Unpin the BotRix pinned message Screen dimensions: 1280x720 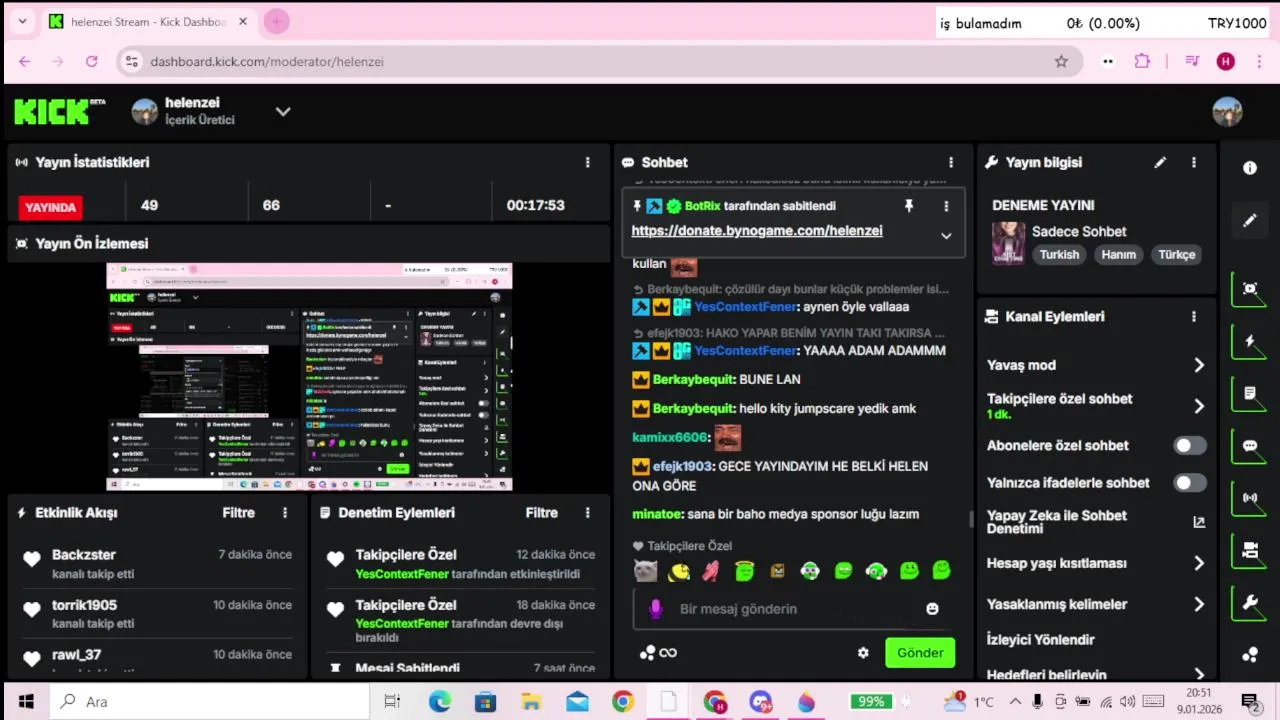point(909,206)
